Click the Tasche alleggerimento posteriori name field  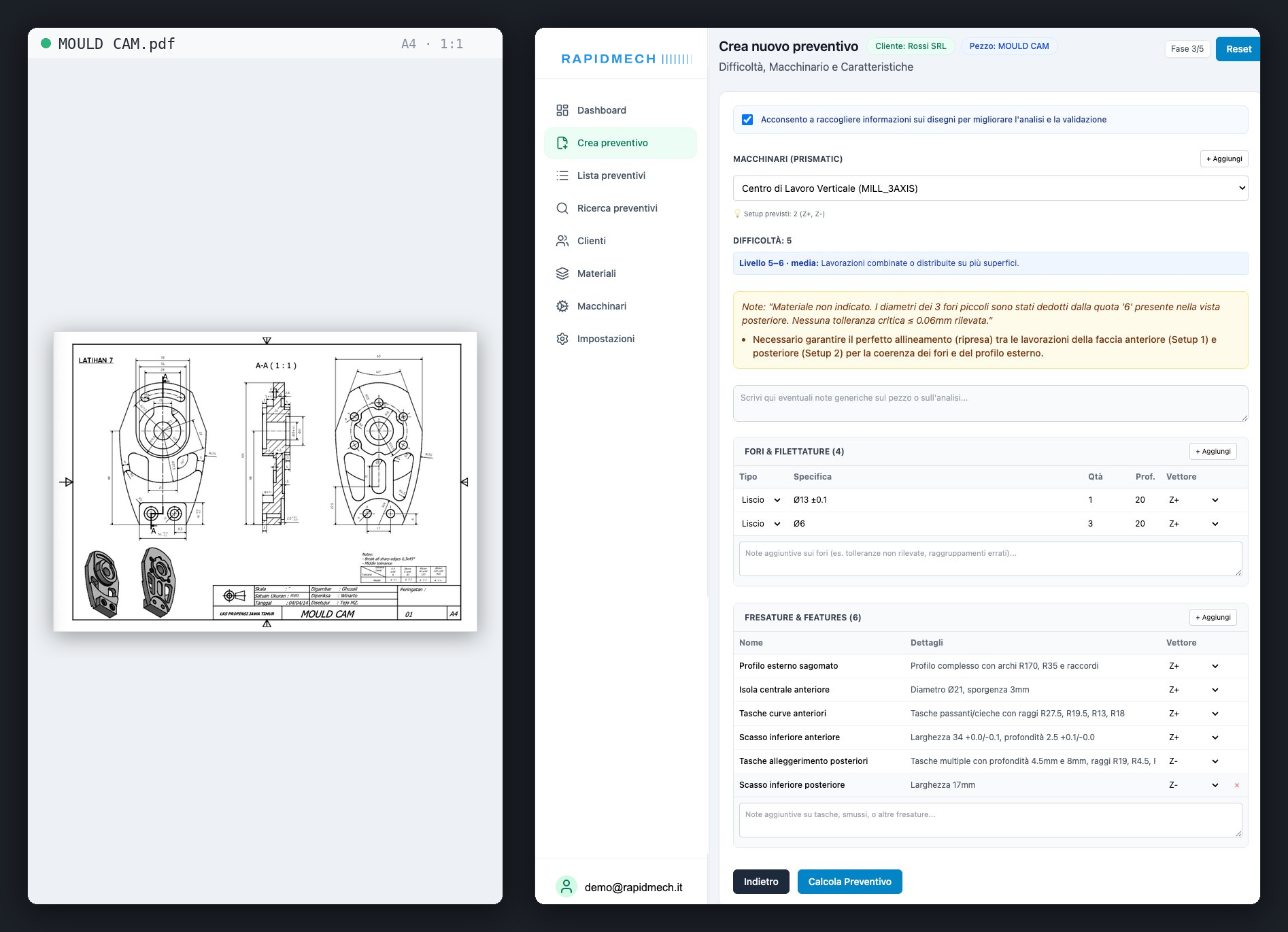click(x=820, y=761)
